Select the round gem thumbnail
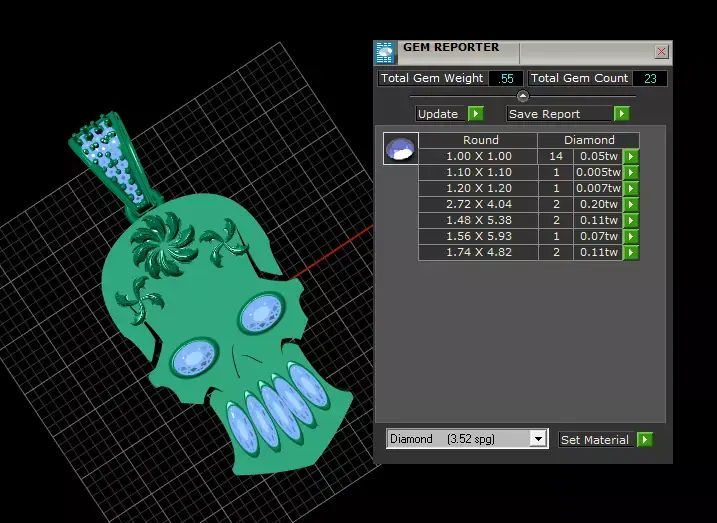 tap(401, 149)
